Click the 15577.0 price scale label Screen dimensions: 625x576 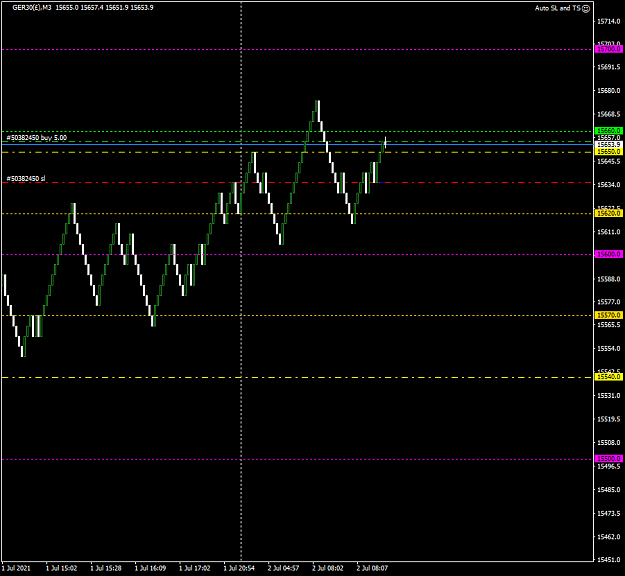609,302
